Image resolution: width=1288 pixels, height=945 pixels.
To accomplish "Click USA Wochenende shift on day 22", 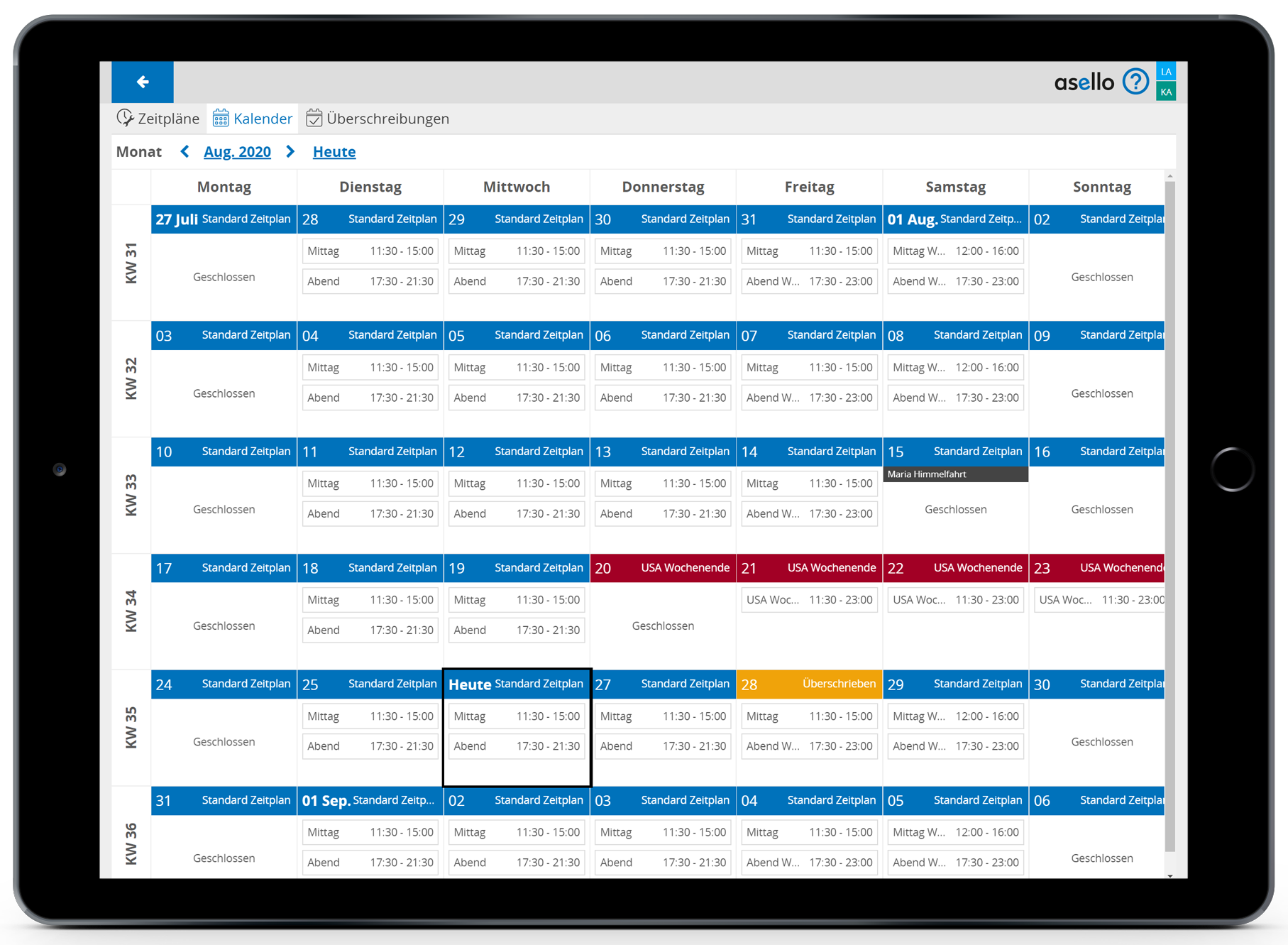I will pyautogui.click(x=955, y=600).
